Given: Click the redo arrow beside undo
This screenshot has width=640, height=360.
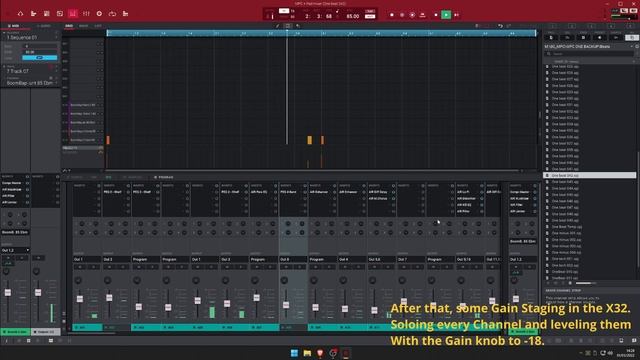Looking at the screenshot, I should coord(509,26).
